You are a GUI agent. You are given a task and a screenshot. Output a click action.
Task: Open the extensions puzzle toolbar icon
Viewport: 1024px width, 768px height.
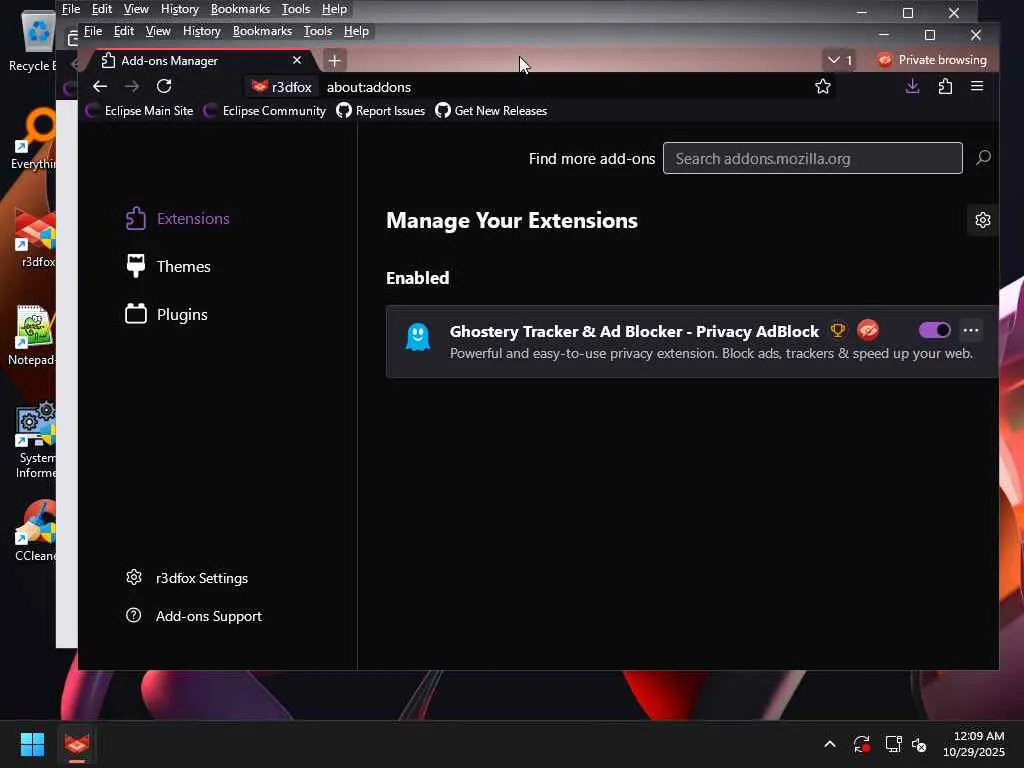click(x=945, y=86)
